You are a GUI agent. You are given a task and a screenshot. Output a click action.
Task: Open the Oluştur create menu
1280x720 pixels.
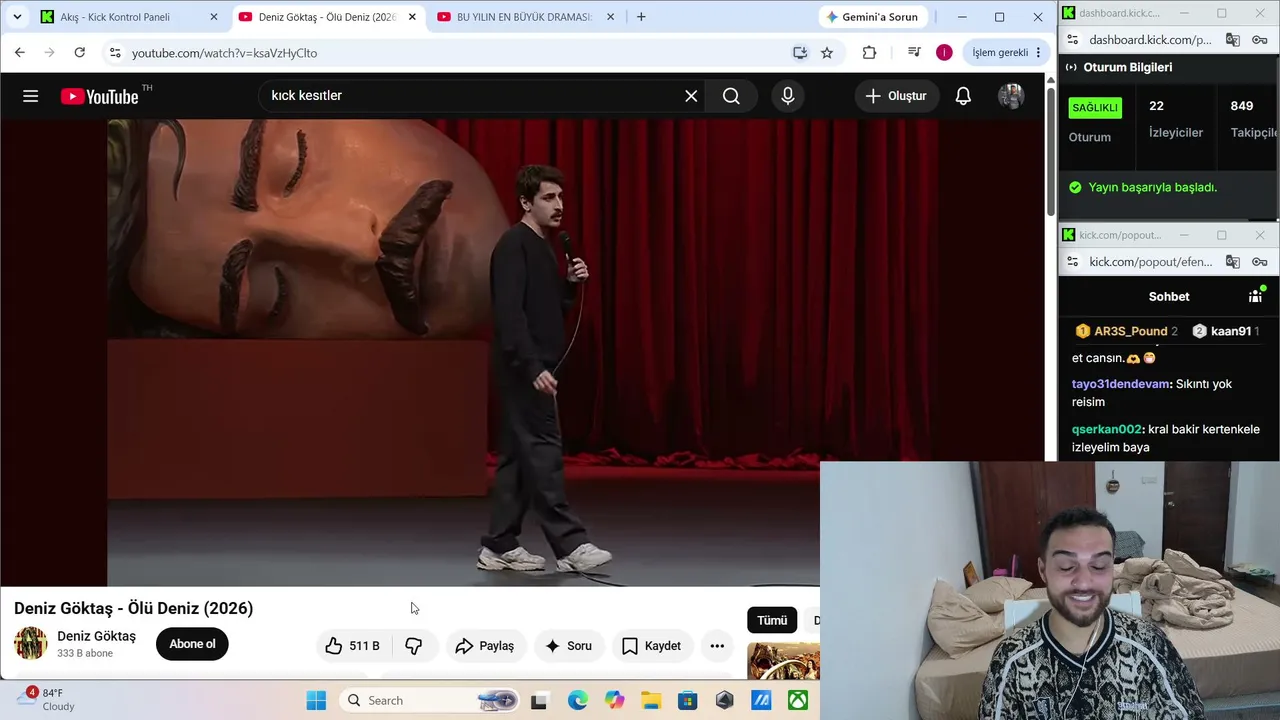896,96
